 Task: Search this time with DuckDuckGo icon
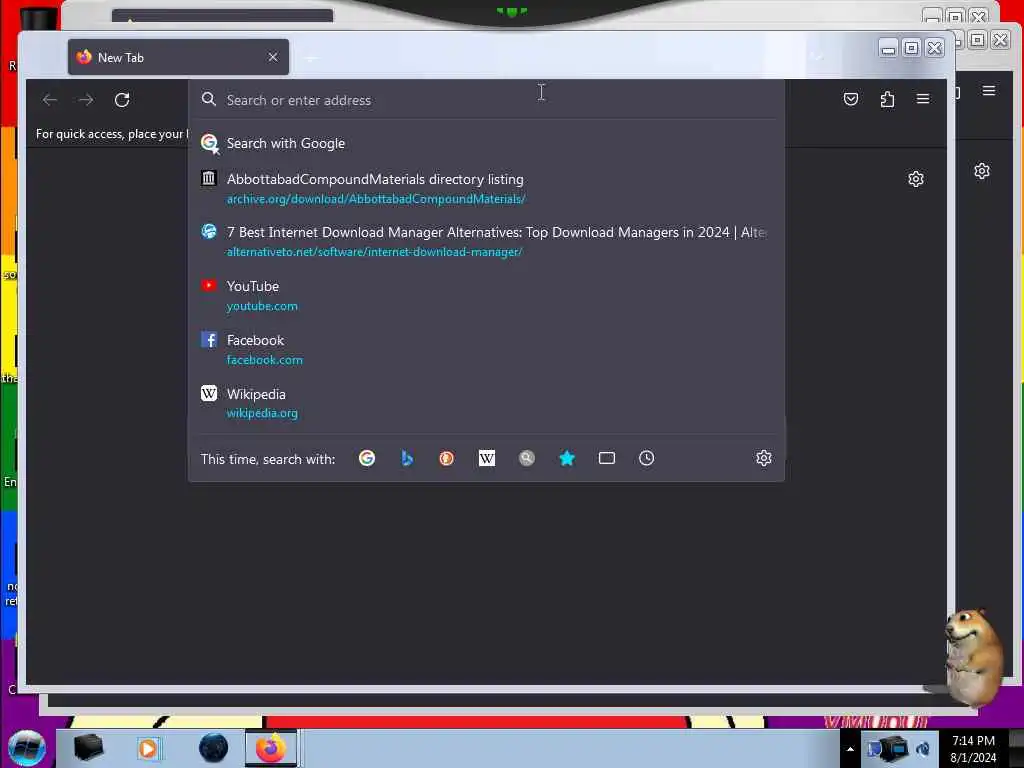click(x=447, y=458)
